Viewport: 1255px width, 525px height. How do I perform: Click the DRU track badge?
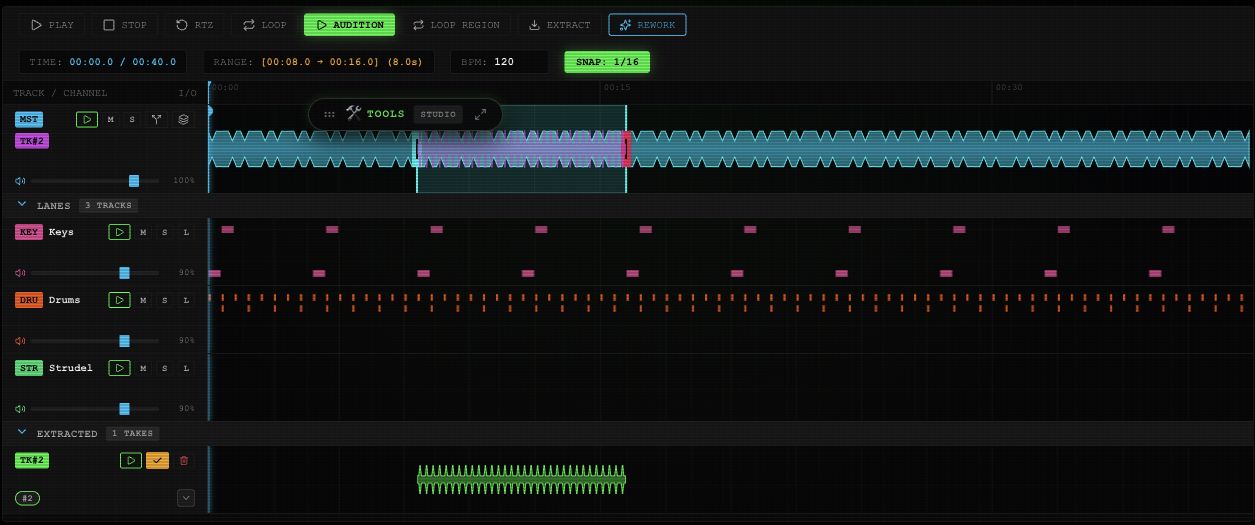(29, 300)
